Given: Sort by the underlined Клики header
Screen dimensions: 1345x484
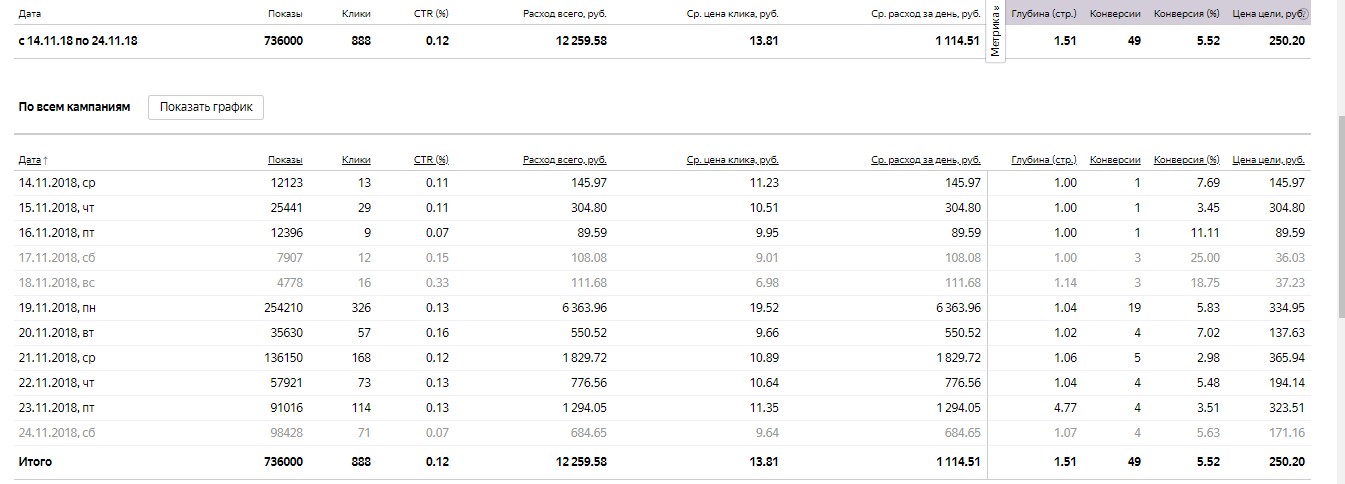Looking at the screenshot, I should pos(356,160).
